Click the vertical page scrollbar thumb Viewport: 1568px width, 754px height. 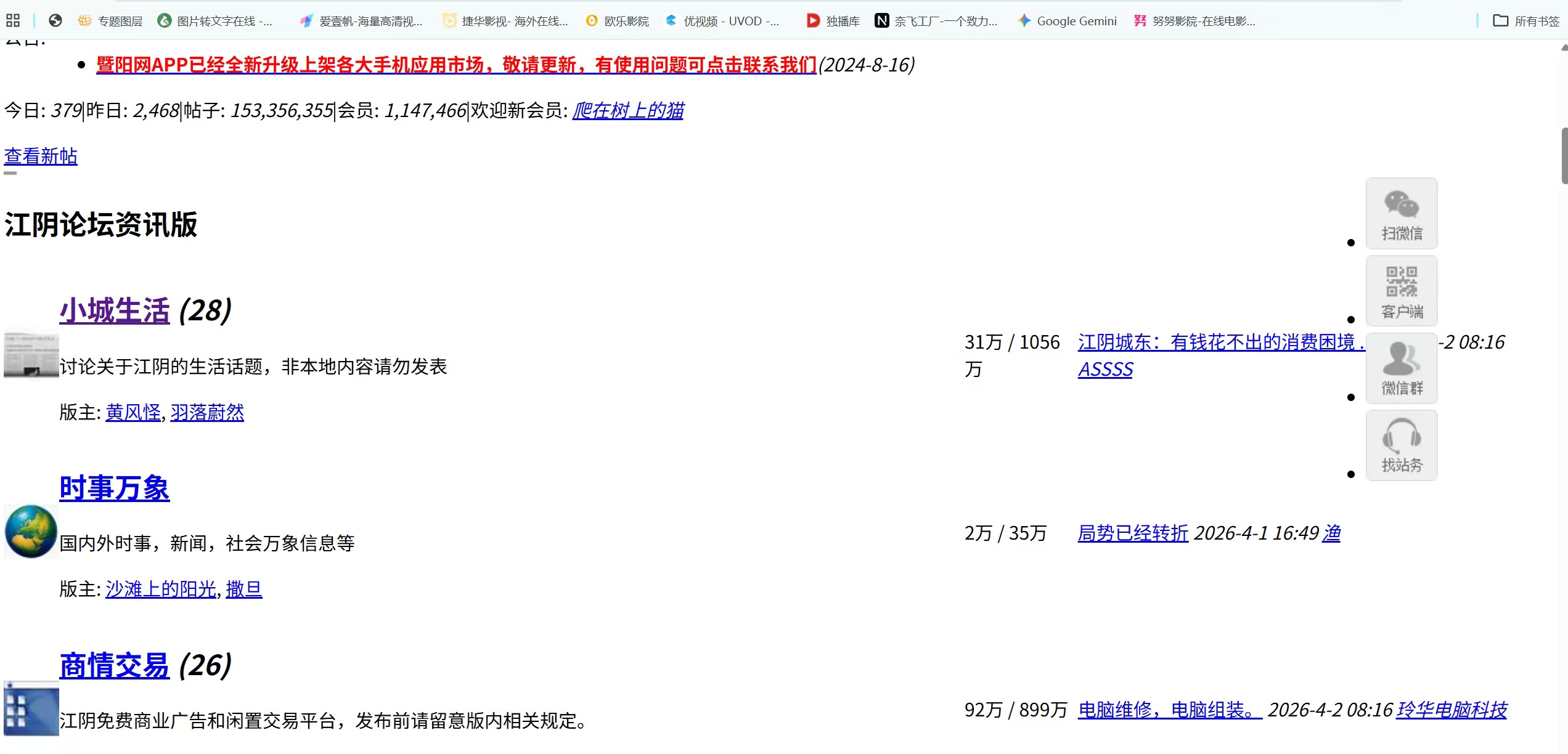(1564, 155)
